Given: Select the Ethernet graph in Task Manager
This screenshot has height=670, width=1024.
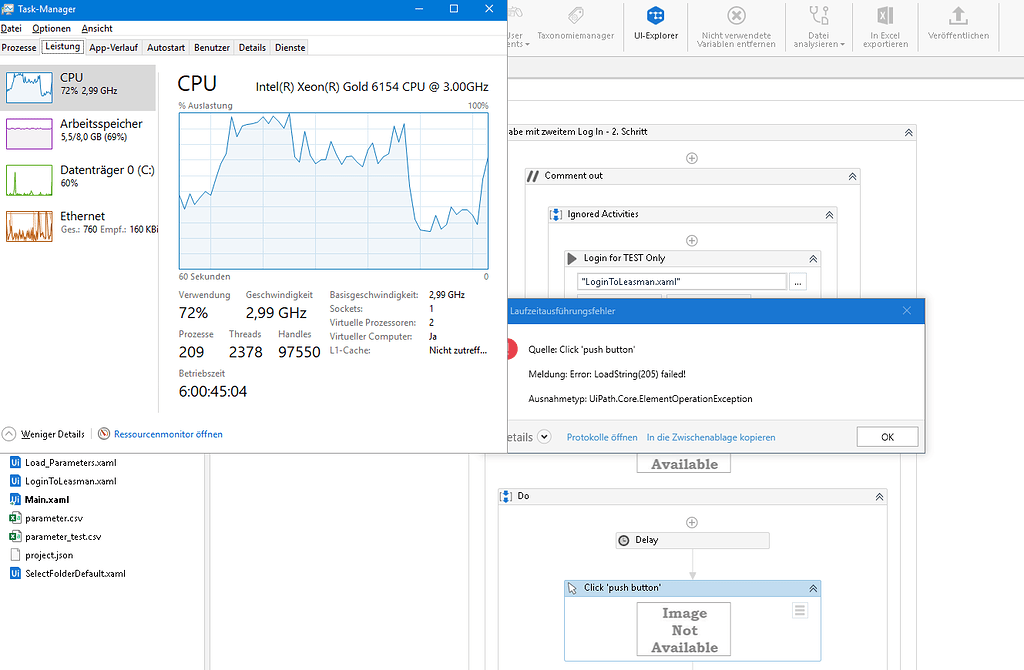Looking at the screenshot, I should (x=80, y=226).
